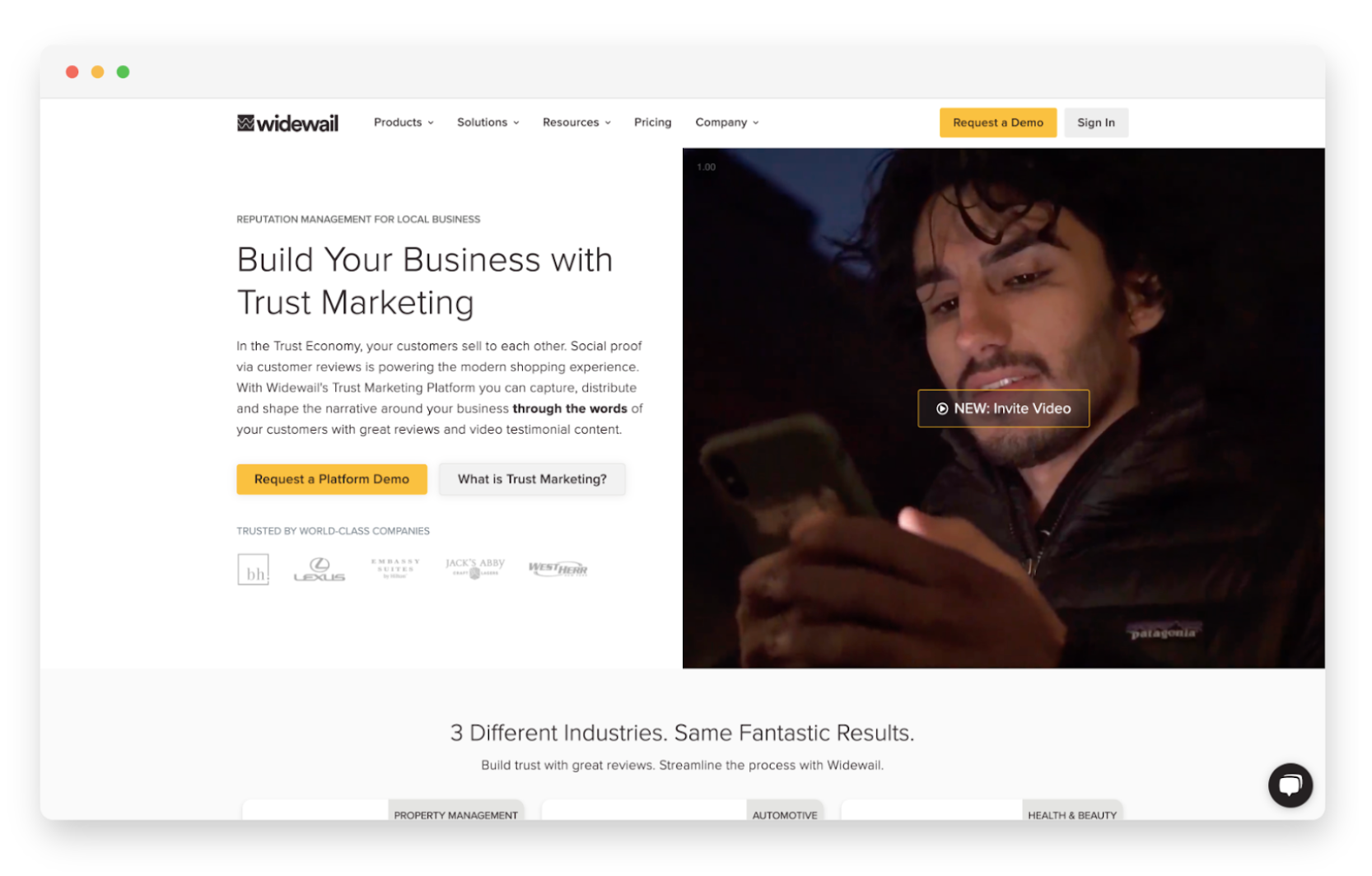Screen dimensions: 1372x876
Task: Click the Lexus logo
Action: pos(320,569)
